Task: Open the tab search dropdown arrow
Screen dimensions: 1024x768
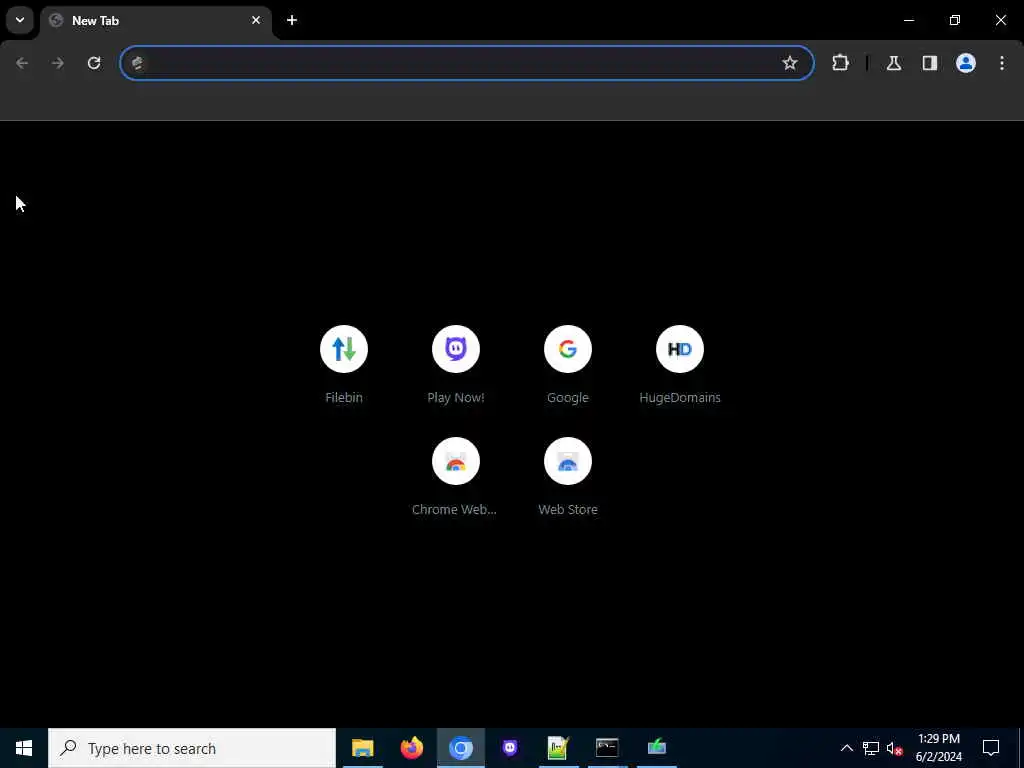Action: (x=20, y=20)
